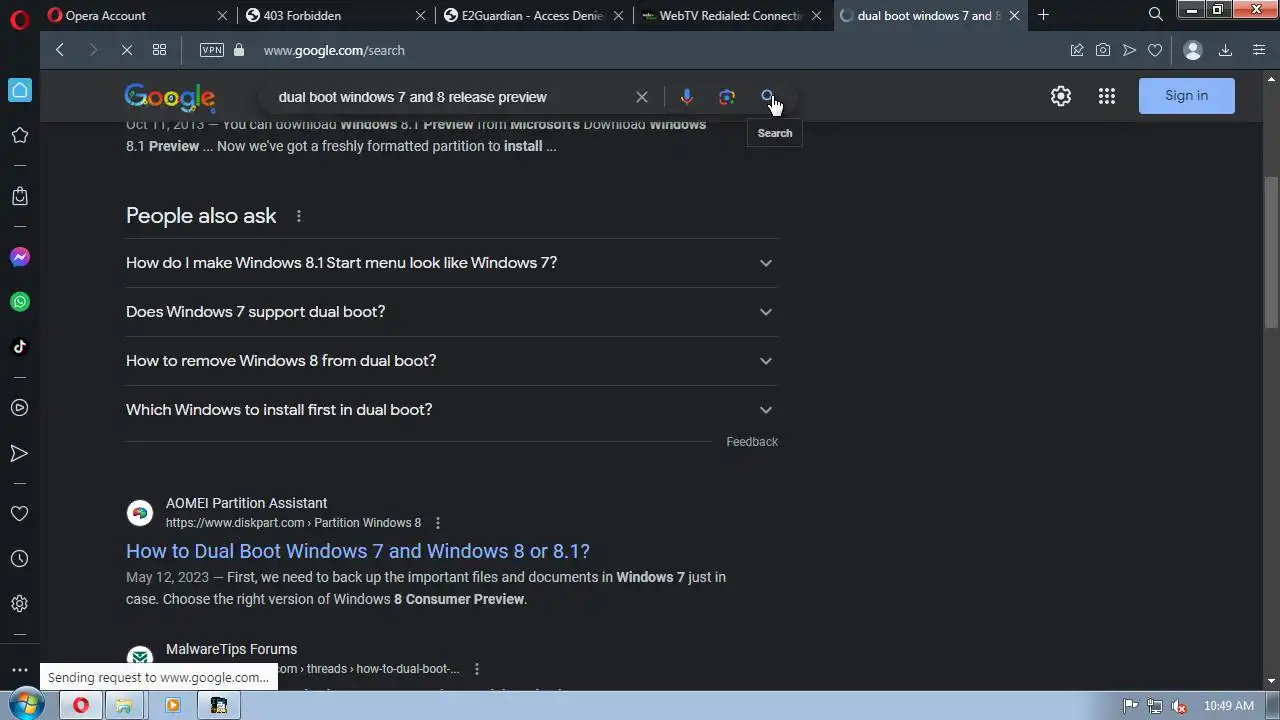Click the page vertical scrollbar thumb

point(1271,252)
